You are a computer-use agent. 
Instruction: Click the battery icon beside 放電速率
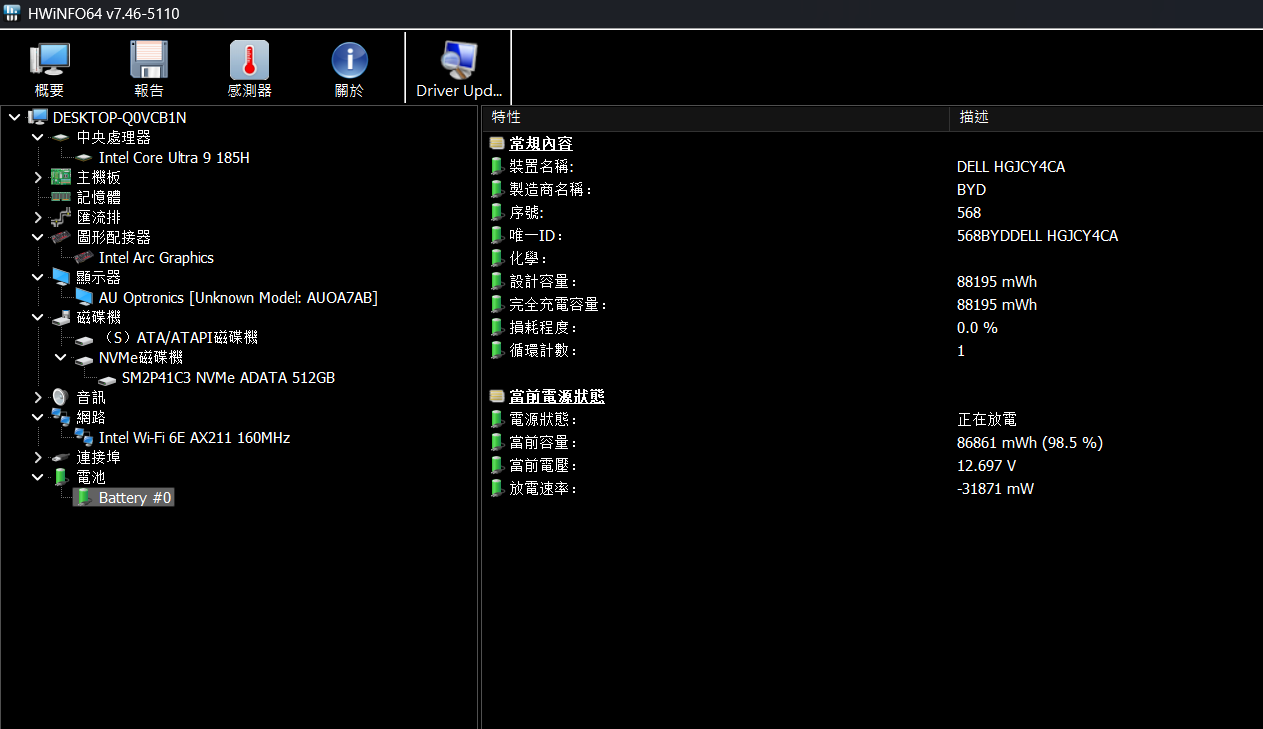[x=497, y=488]
